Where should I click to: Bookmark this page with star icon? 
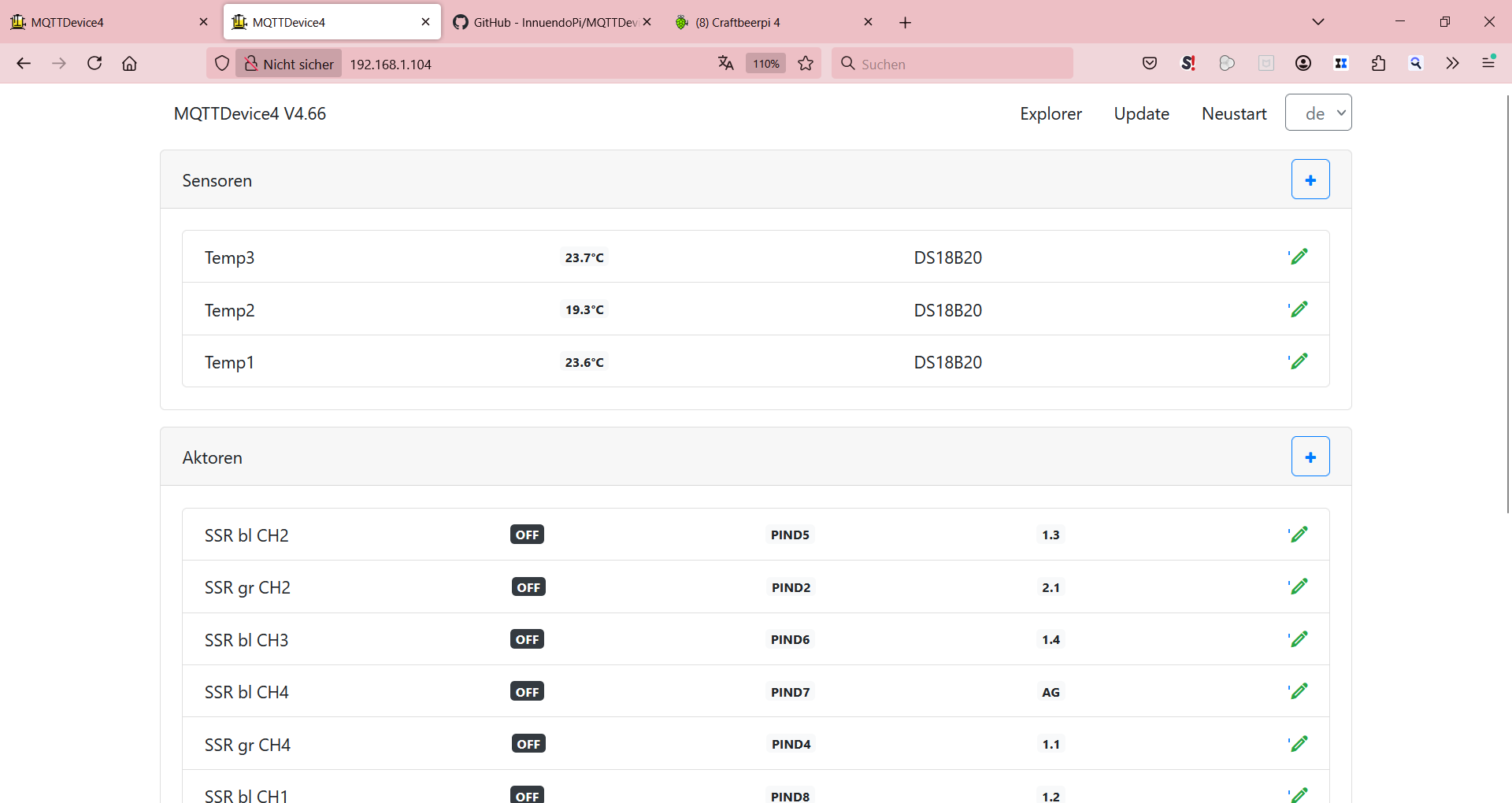805,64
